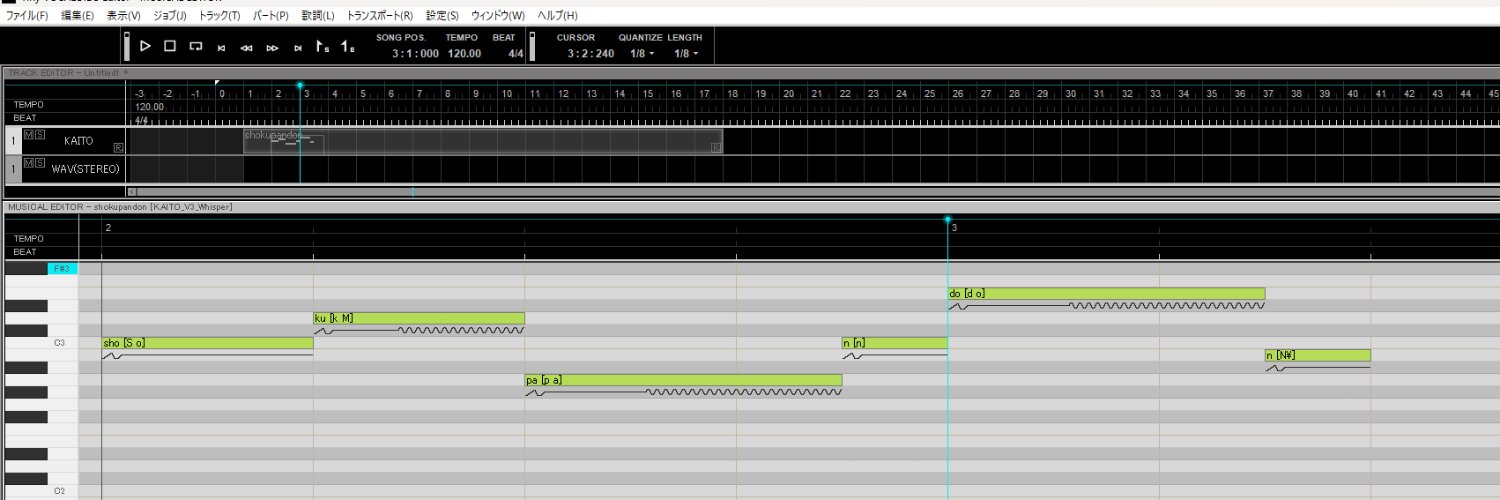Select the WAV(STEREO) track name
The height and width of the screenshot is (500, 1500).
pyautogui.click(x=85, y=169)
